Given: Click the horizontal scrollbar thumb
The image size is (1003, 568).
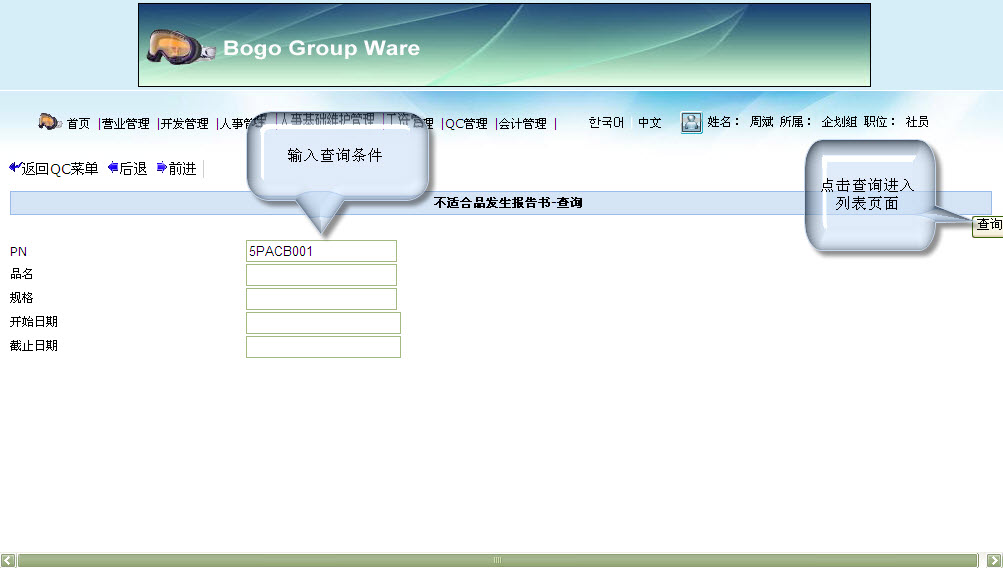Looking at the screenshot, I should point(498,560).
